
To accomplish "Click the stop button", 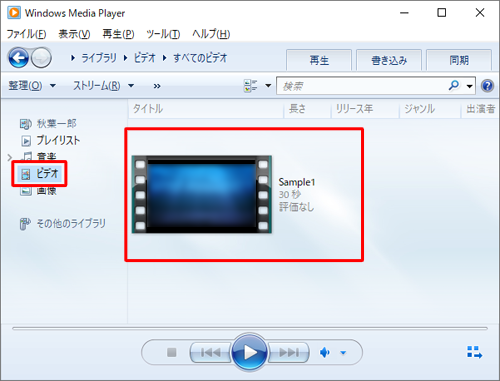I will [172, 352].
